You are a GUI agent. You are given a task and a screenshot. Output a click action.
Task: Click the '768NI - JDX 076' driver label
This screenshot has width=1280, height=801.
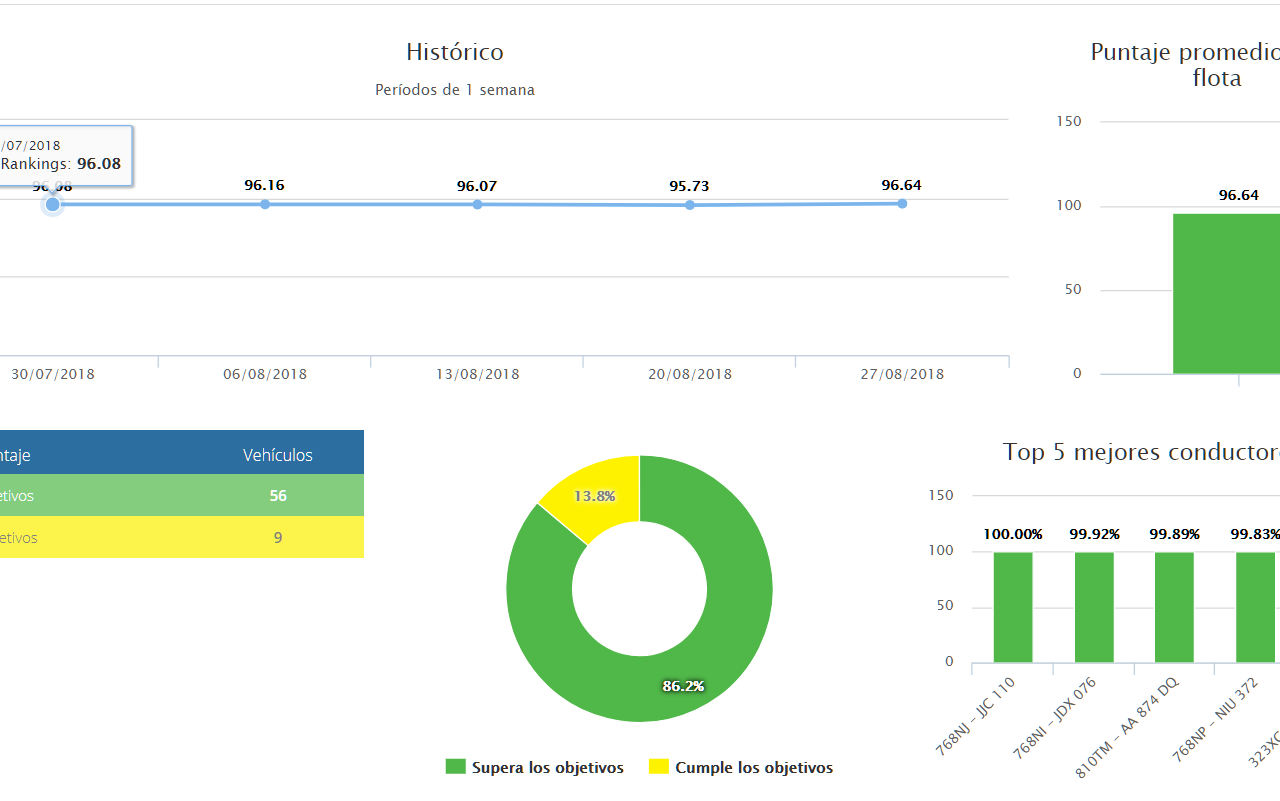(x=1055, y=716)
